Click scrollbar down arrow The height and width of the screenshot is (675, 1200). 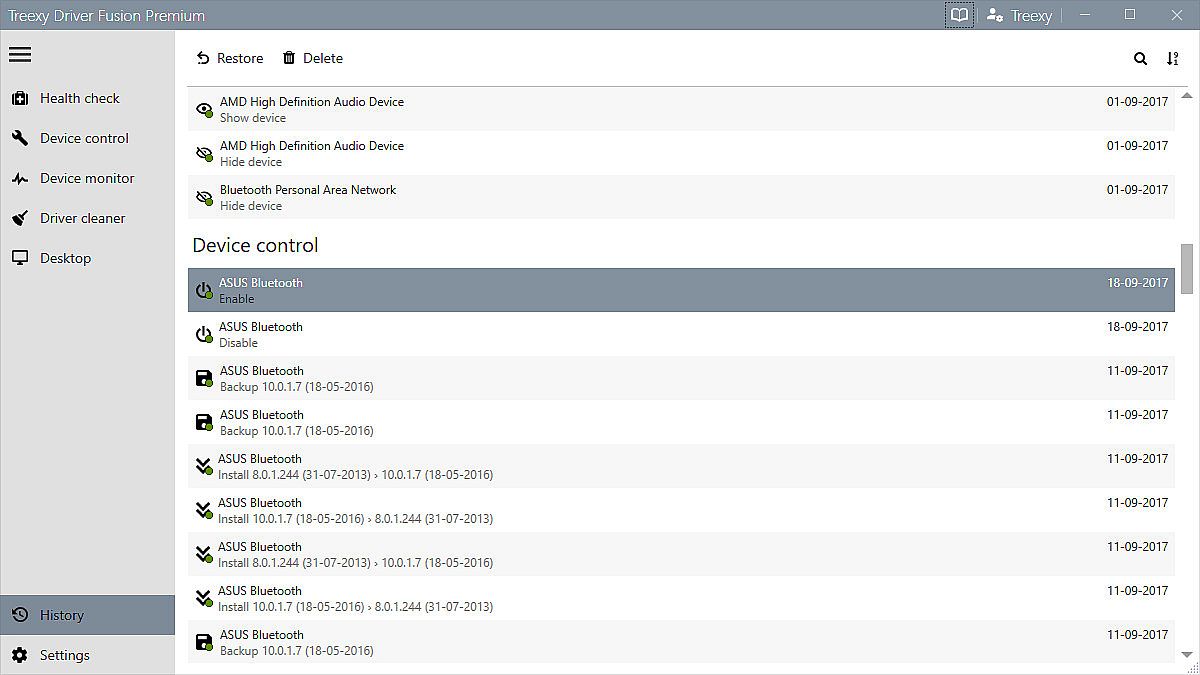1187,654
